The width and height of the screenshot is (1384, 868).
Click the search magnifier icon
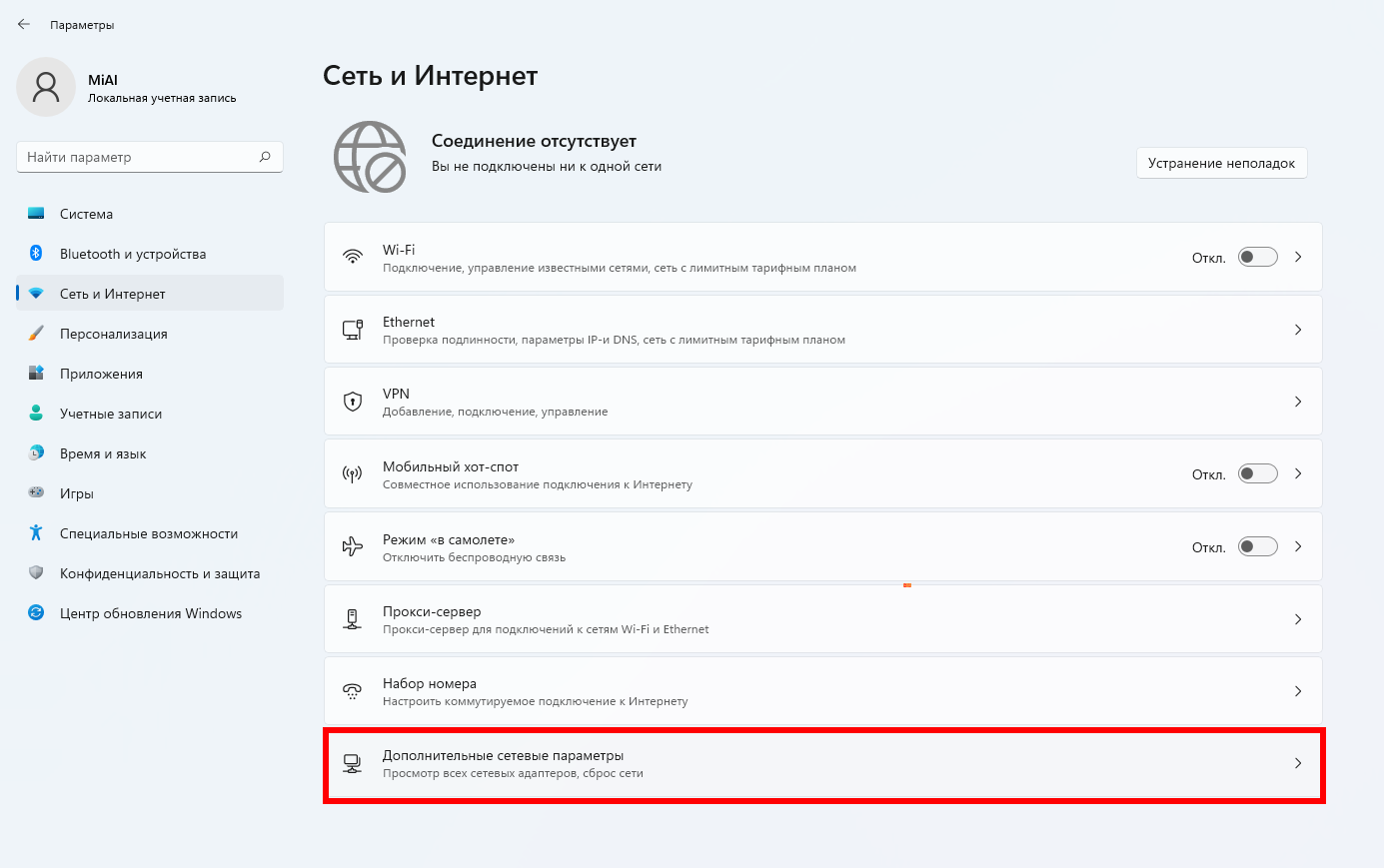[x=265, y=157]
